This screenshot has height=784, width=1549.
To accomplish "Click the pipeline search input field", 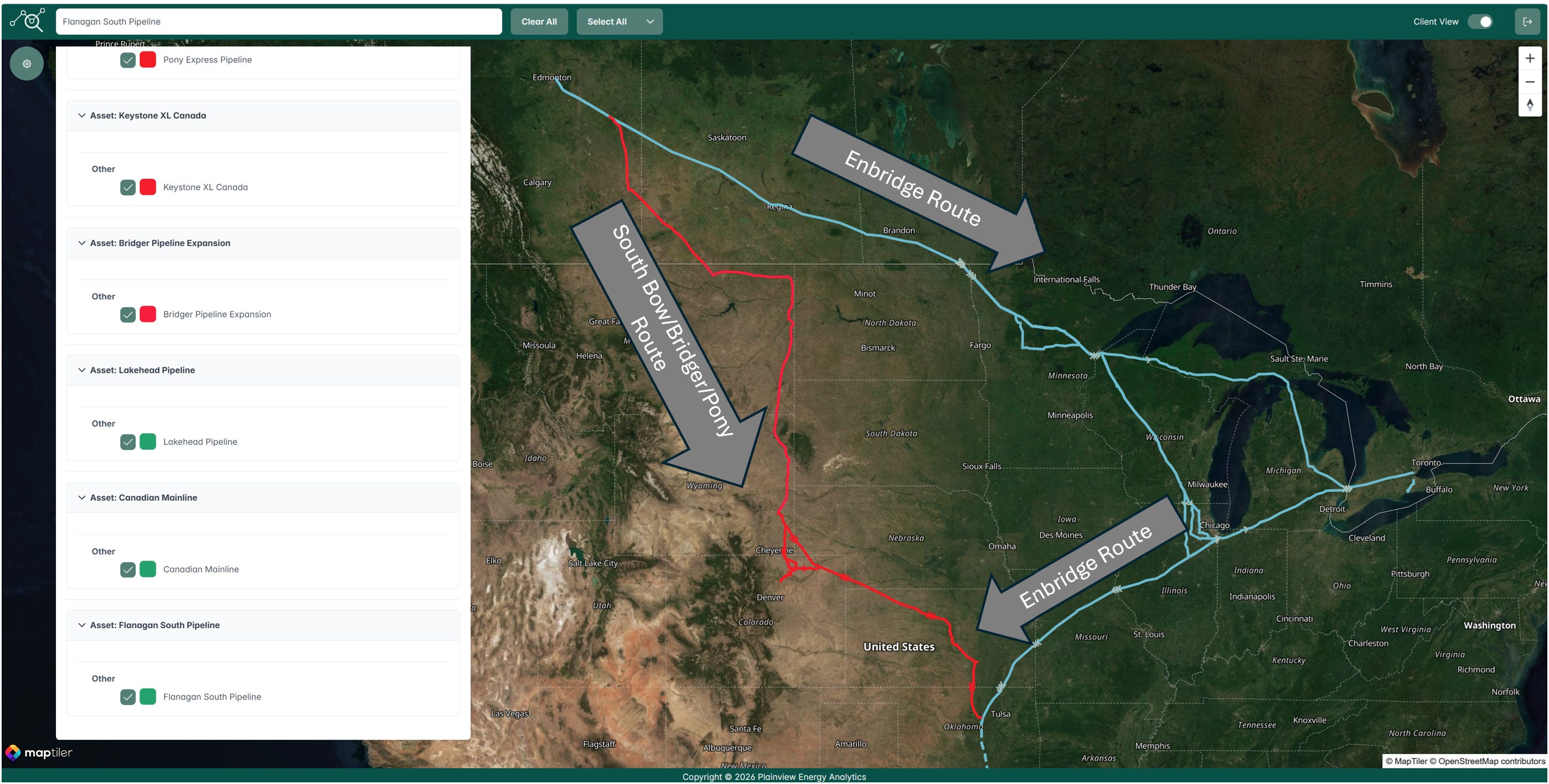I will coord(278,22).
